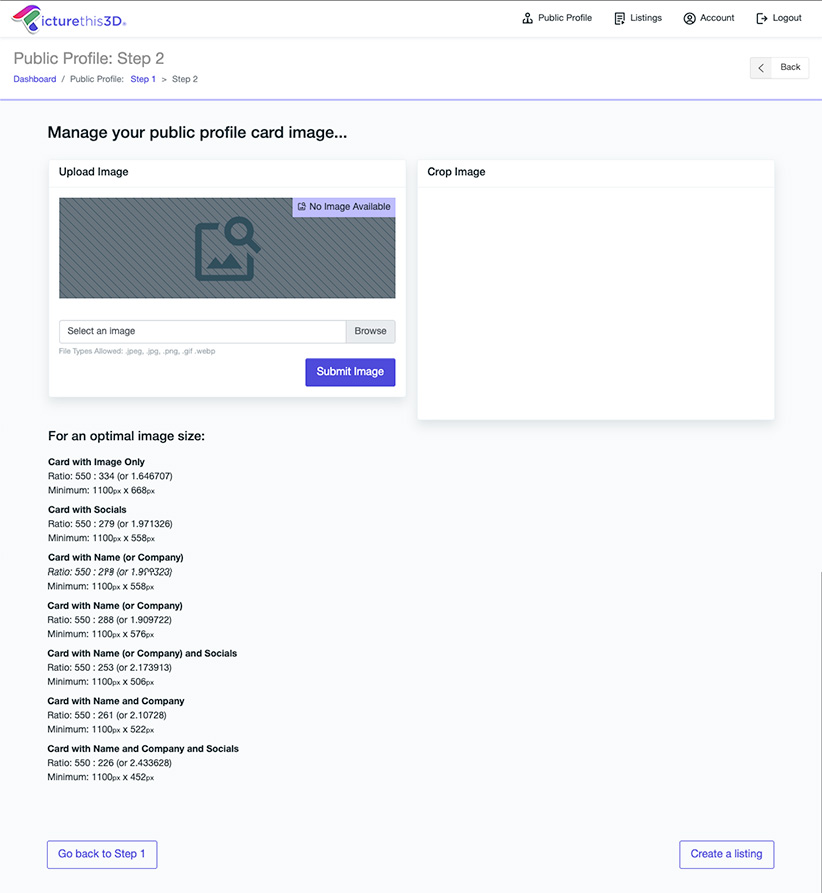Viewport: 822px width, 893px height.
Task: Click the Go back to Step 1 button
Action: 102,854
